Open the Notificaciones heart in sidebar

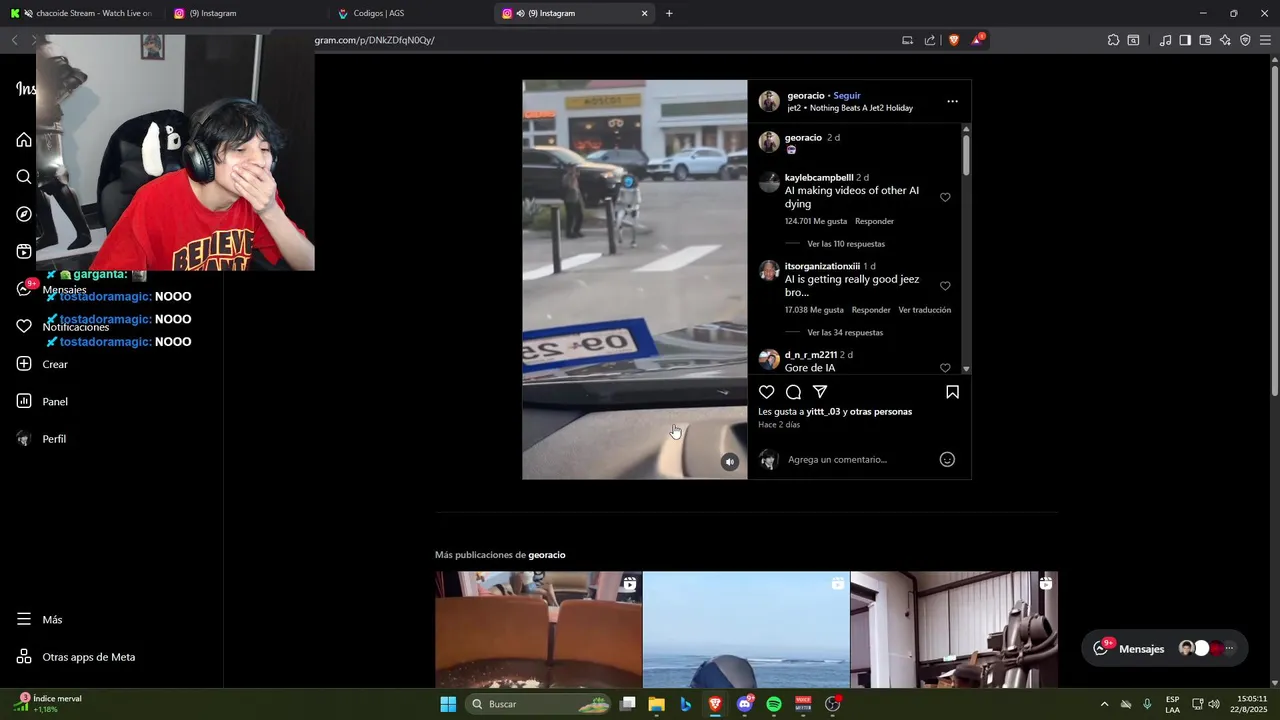[24, 326]
